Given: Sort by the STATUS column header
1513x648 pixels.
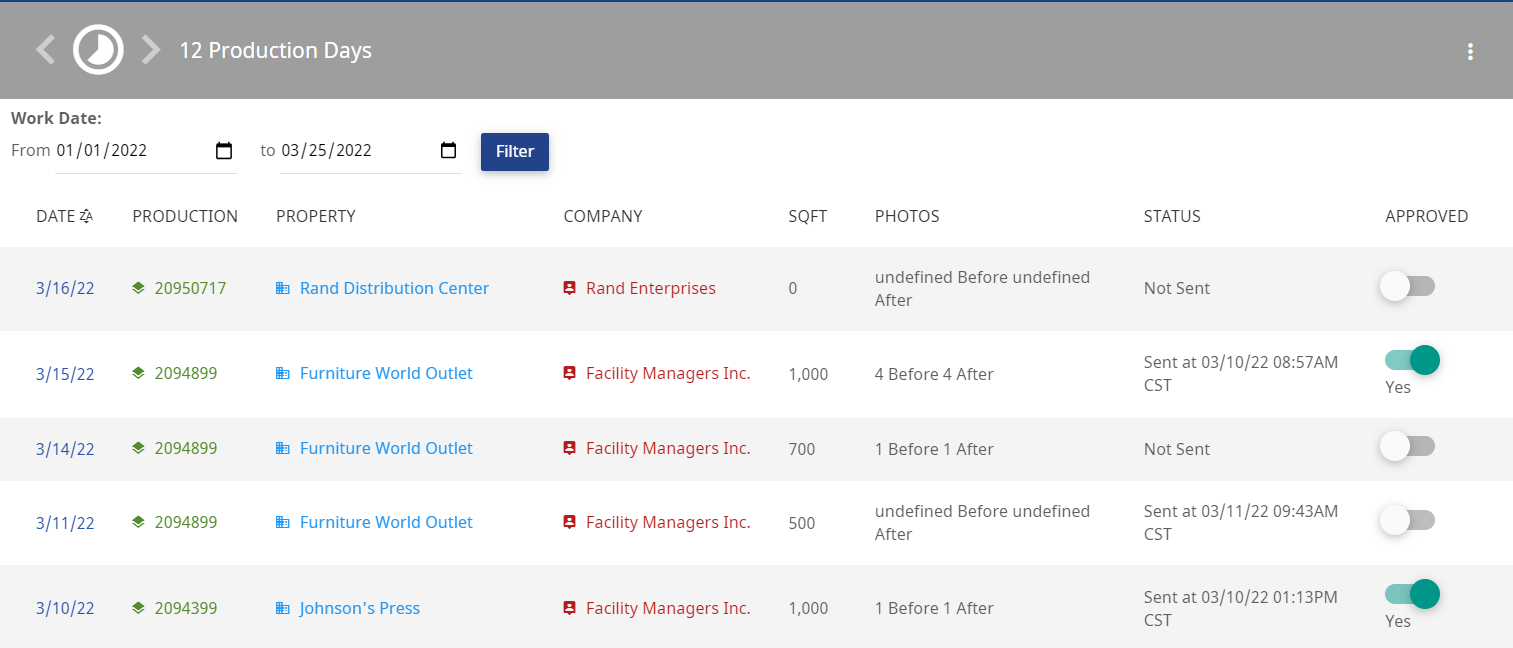Looking at the screenshot, I should (x=1172, y=216).
